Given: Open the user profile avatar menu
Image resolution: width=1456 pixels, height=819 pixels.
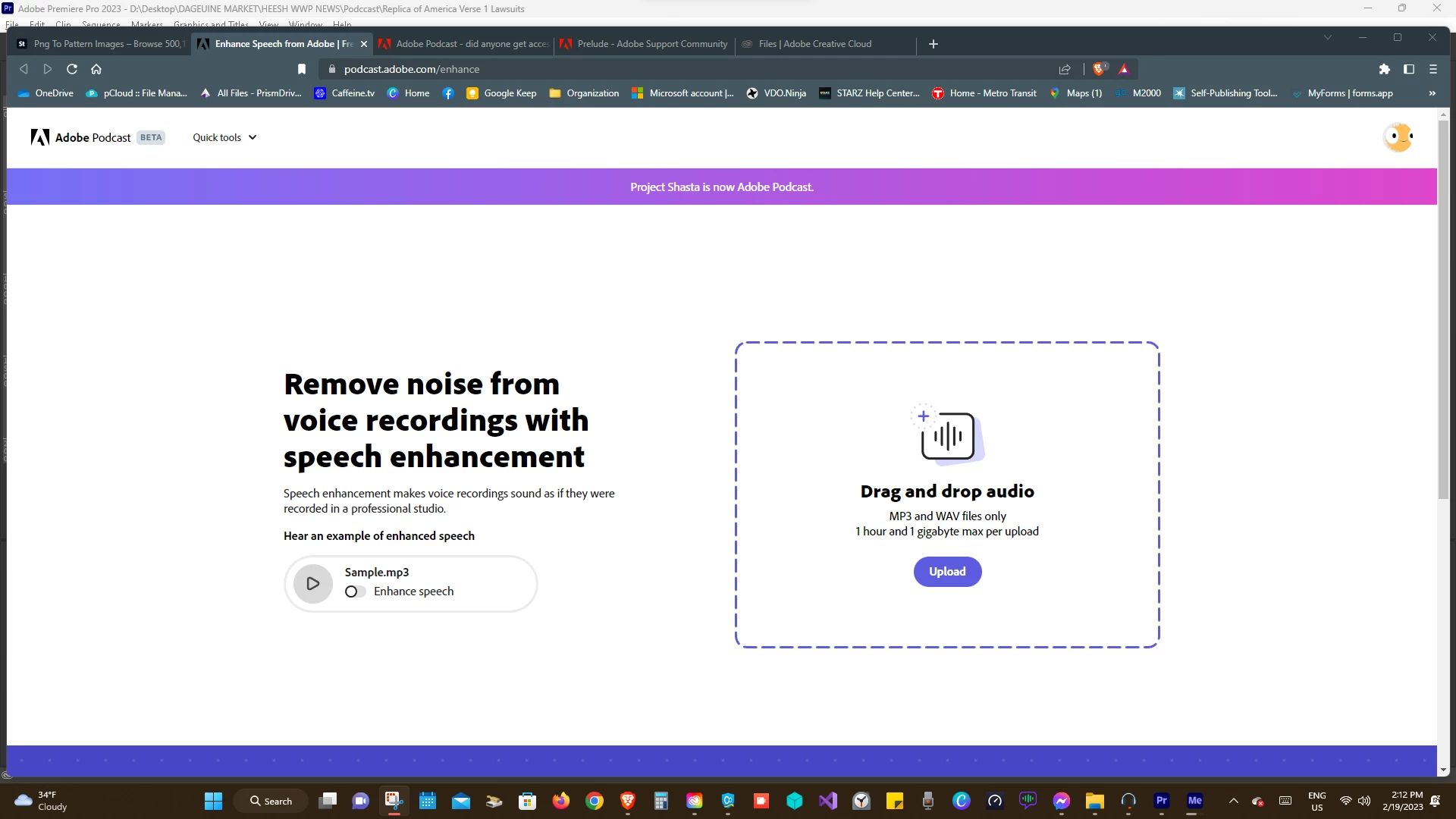Looking at the screenshot, I should (1398, 137).
